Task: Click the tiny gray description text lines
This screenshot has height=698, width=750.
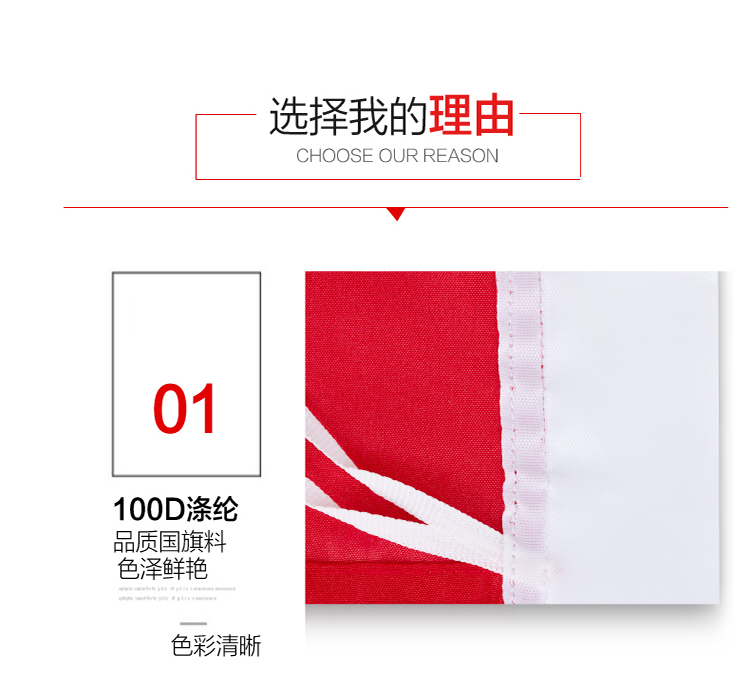Action: coord(177,593)
